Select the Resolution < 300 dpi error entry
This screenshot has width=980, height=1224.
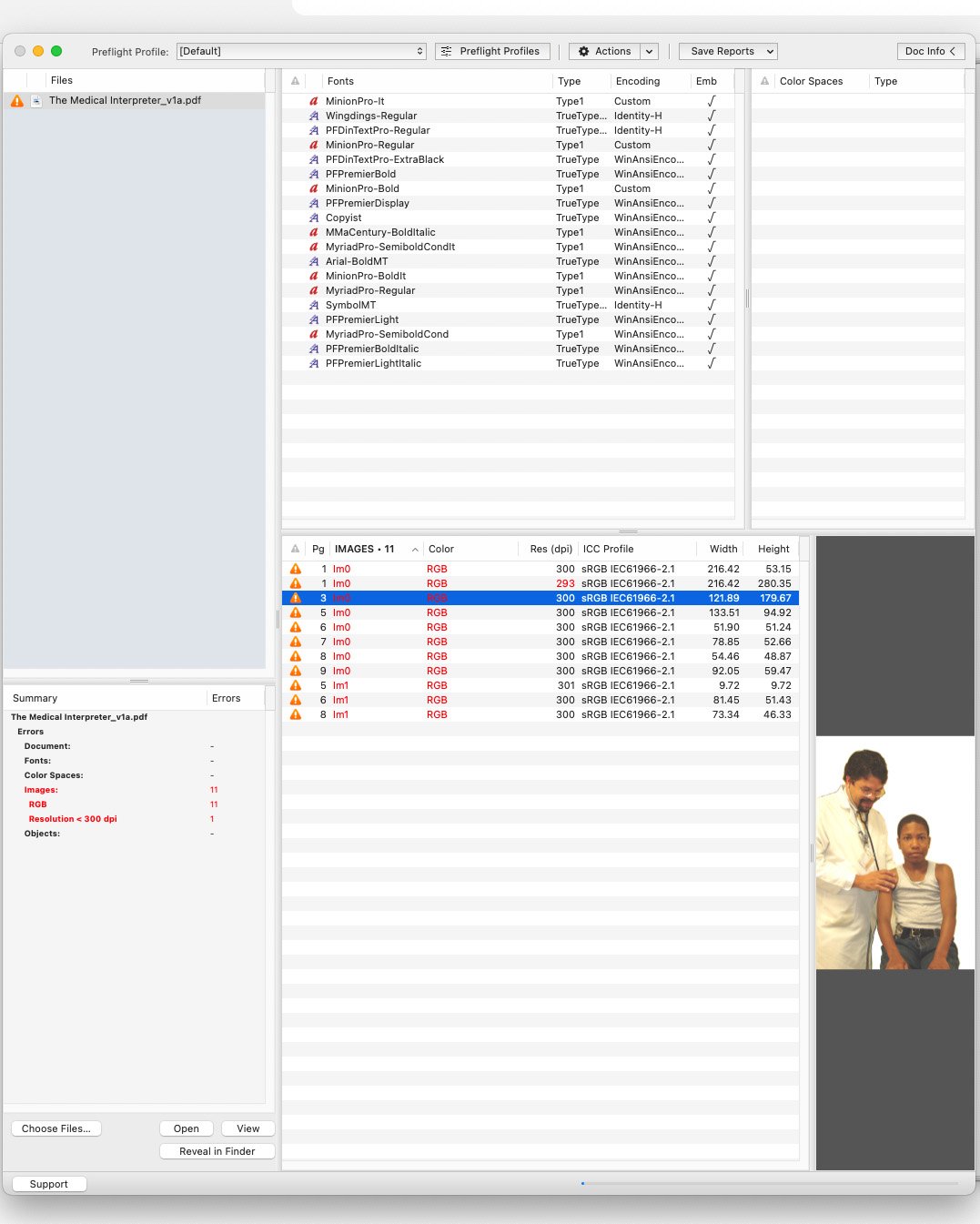[73, 819]
